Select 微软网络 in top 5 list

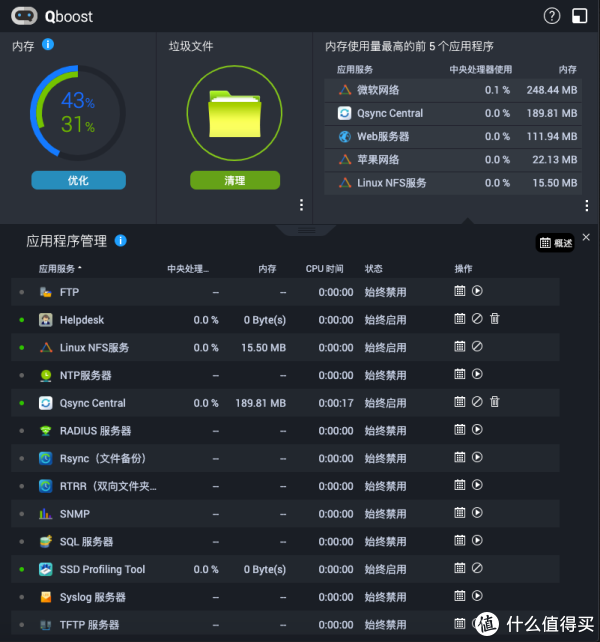[x=453, y=90]
